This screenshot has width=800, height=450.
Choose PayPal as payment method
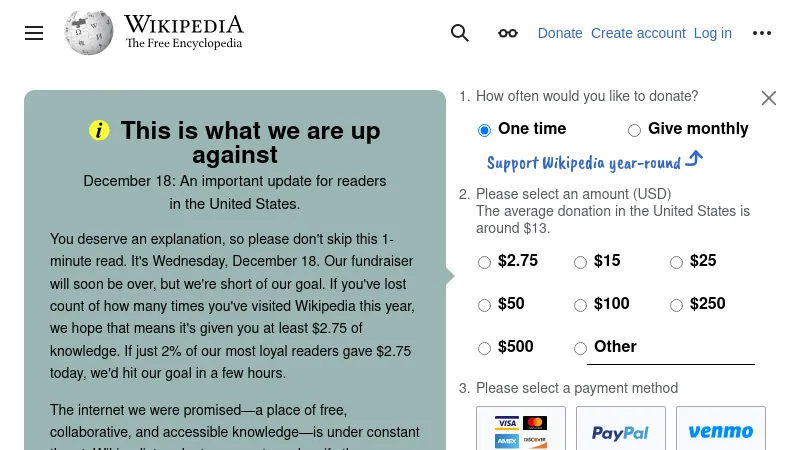pos(621,430)
